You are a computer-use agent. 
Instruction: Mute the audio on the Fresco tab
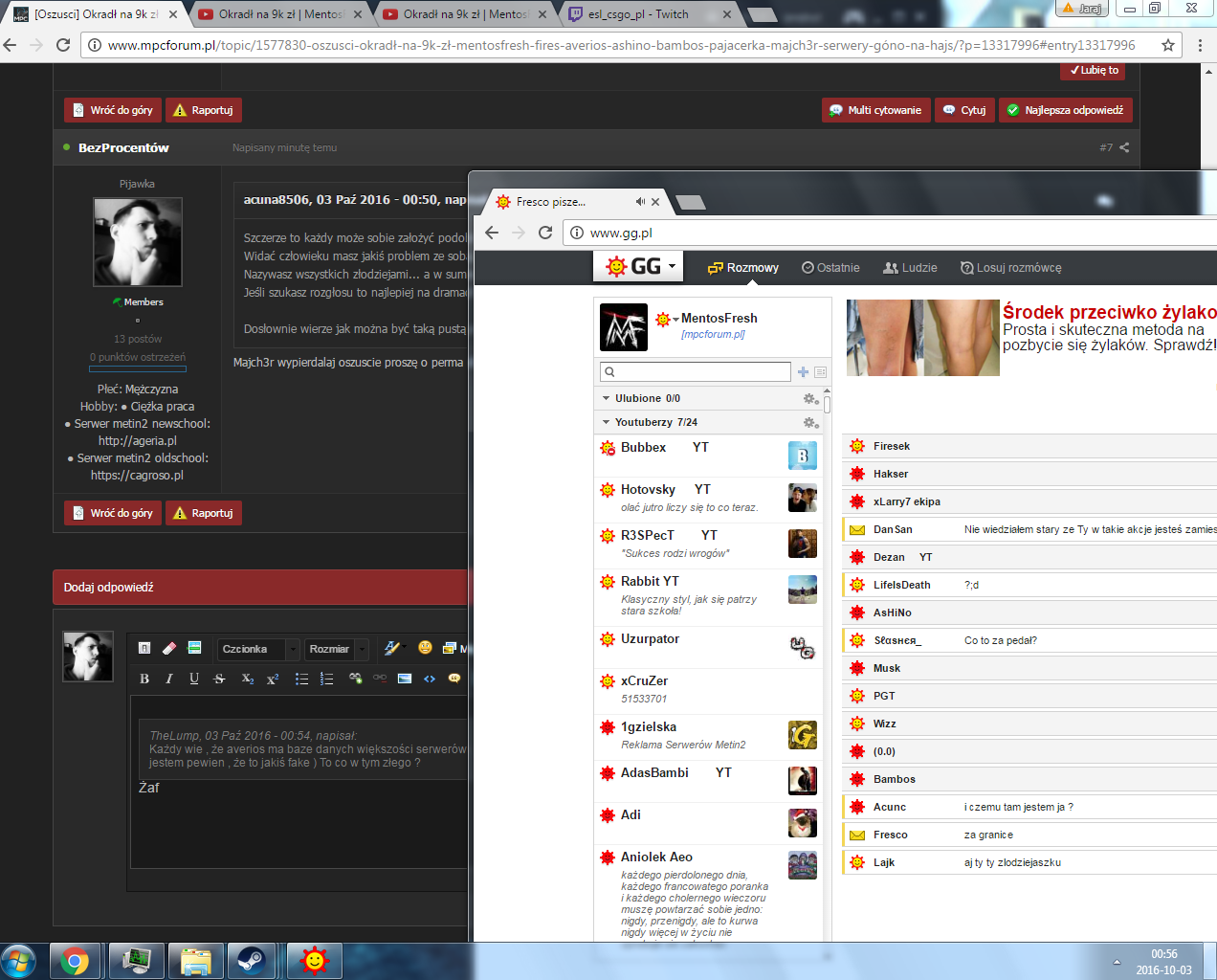pos(640,202)
